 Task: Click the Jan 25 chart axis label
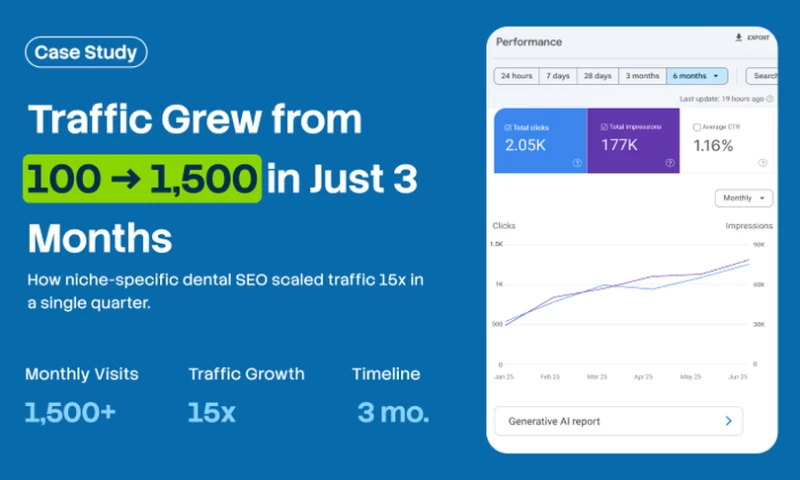[x=504, y=377]
